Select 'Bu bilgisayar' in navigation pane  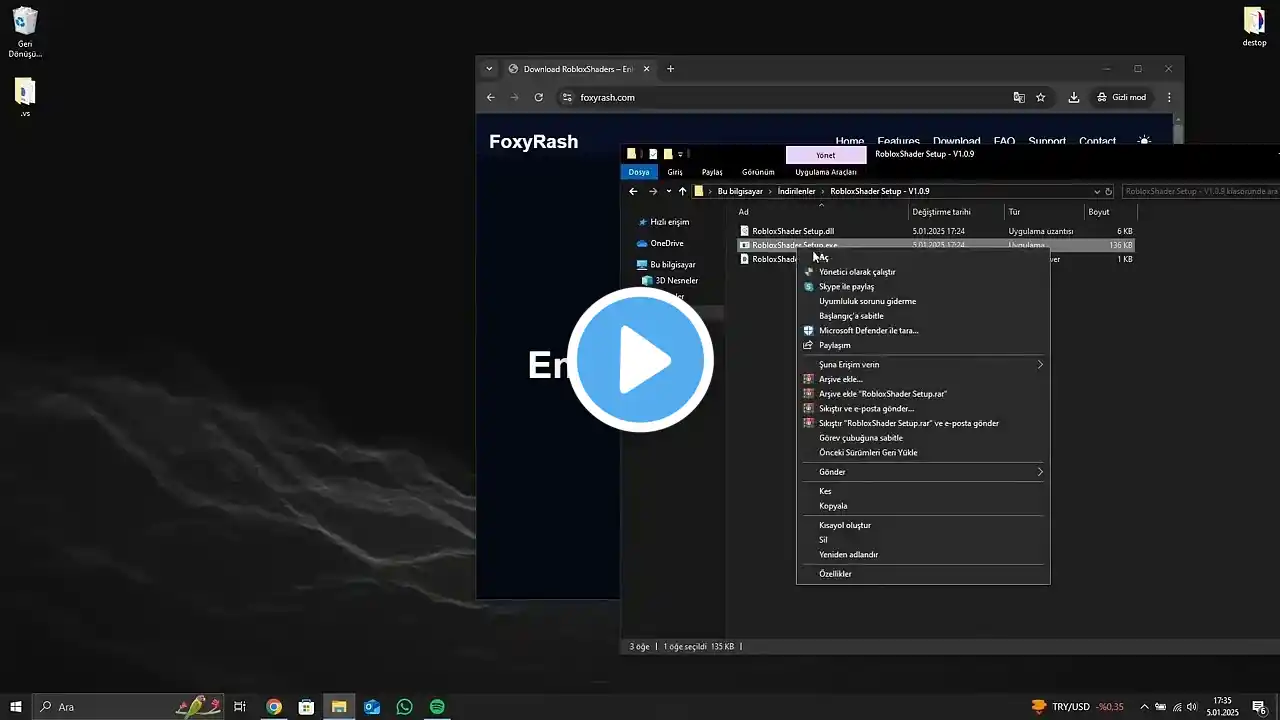click(672, 265)
